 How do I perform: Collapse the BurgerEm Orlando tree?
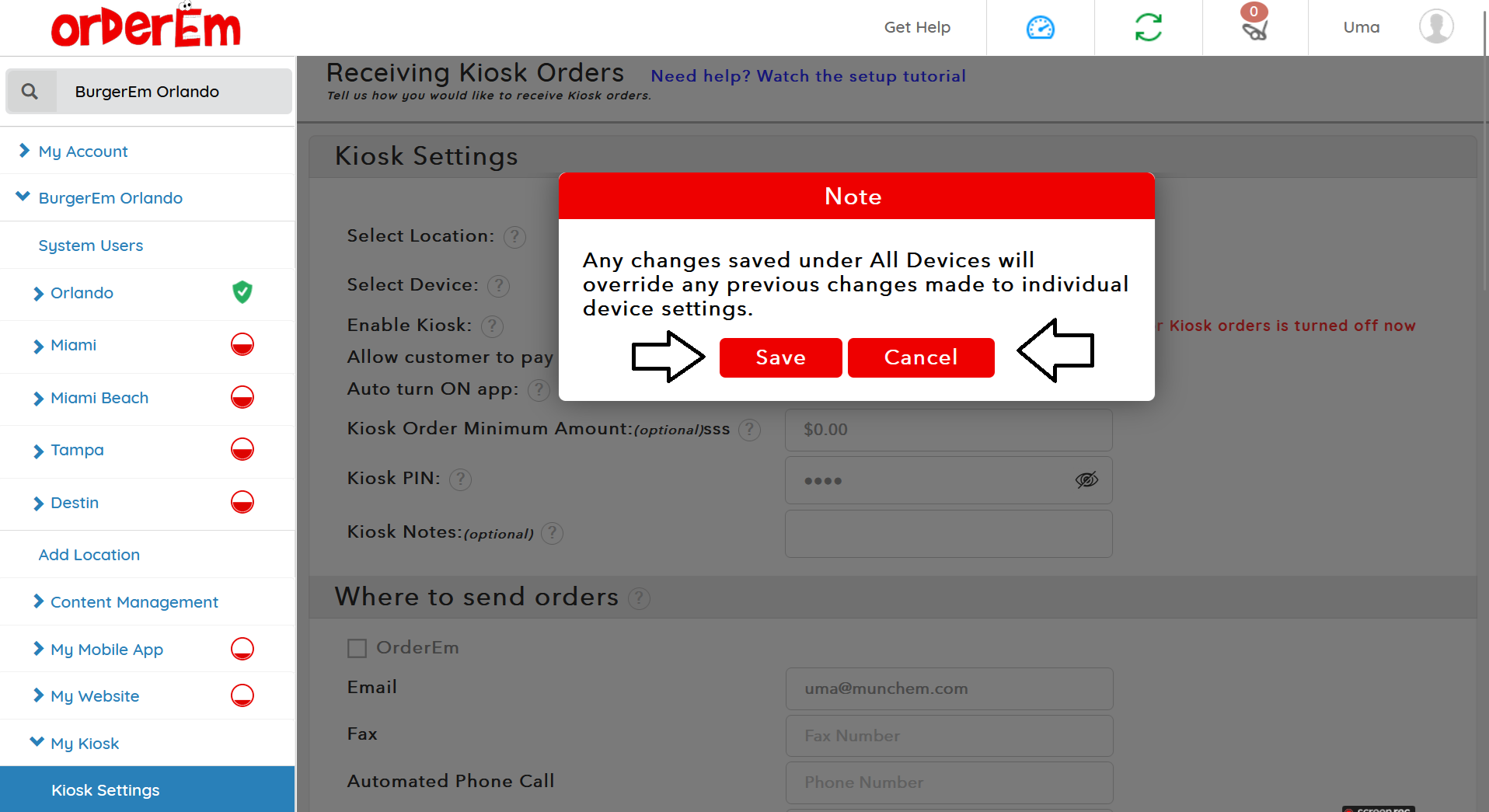coord(23,197)
